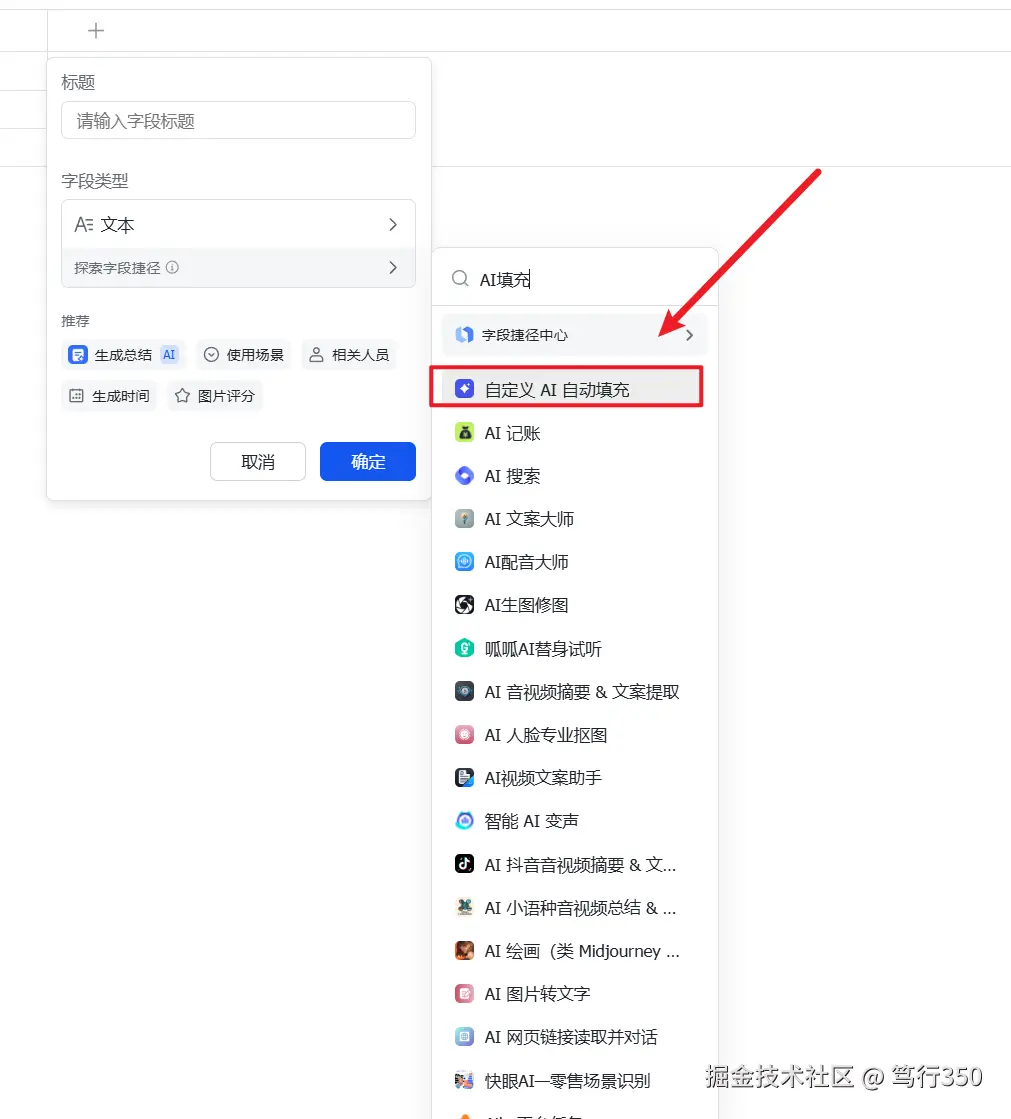Click 自定义 AI 自动填充 sparkle icon
The image size is (1011, 1119).
[x=464, y=389]
